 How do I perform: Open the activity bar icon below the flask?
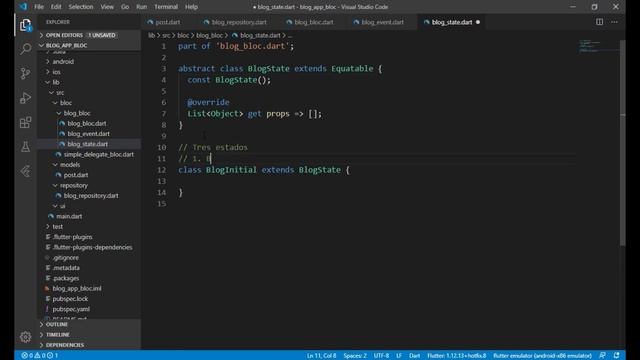[x=25, y=171]
